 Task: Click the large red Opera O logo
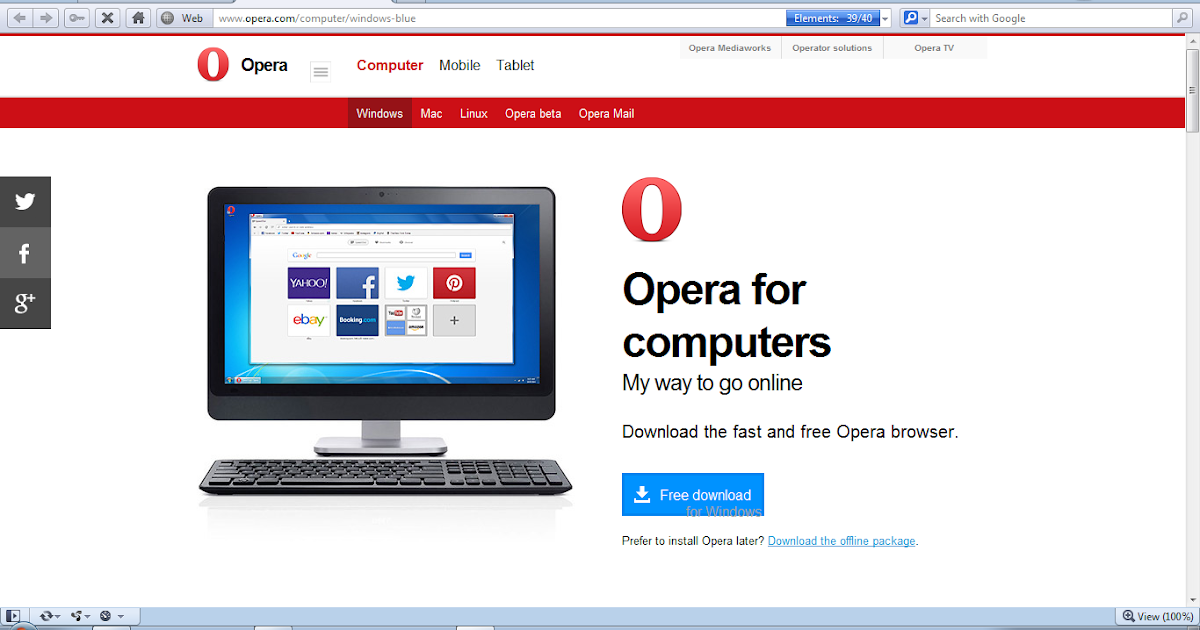tap(652, 210)
